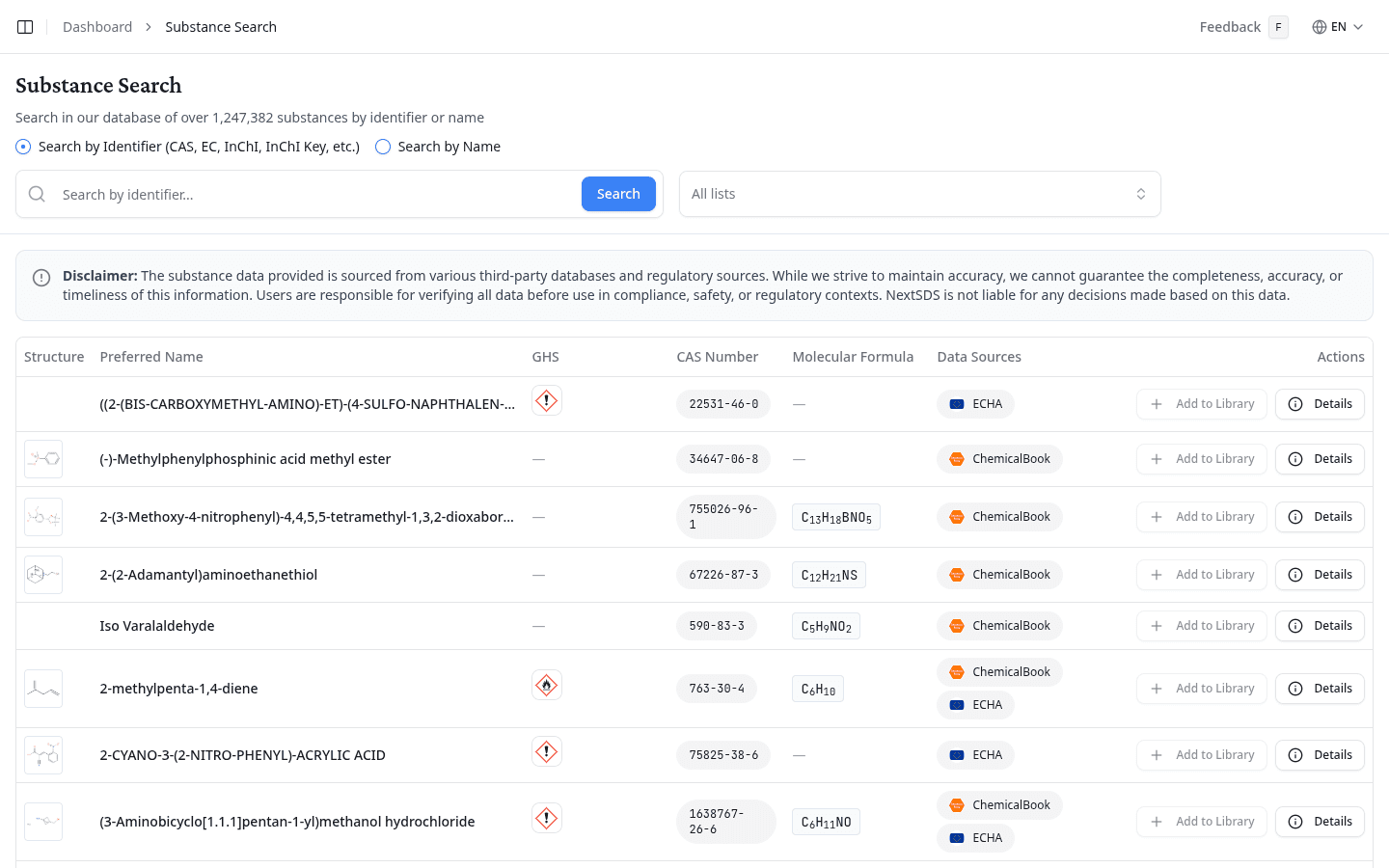This screenshot has height=868, width=1389.
Task: Click the flame GHS pictogram for 2-methylpenta-1,4-diene
Action: (x=547, y=686)
